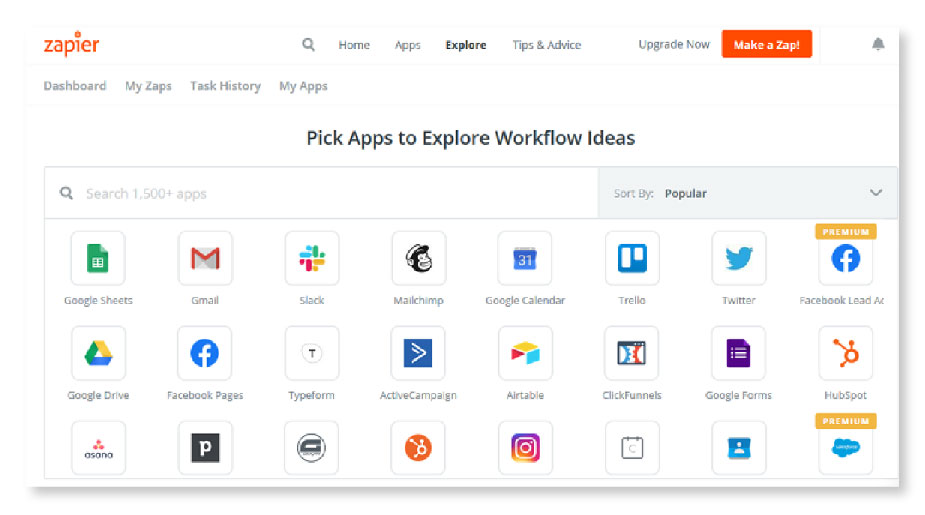Click the Zapier logo
Image resolution: width=925 pixels, height=515 pixels.
click(x=71, y=44)
